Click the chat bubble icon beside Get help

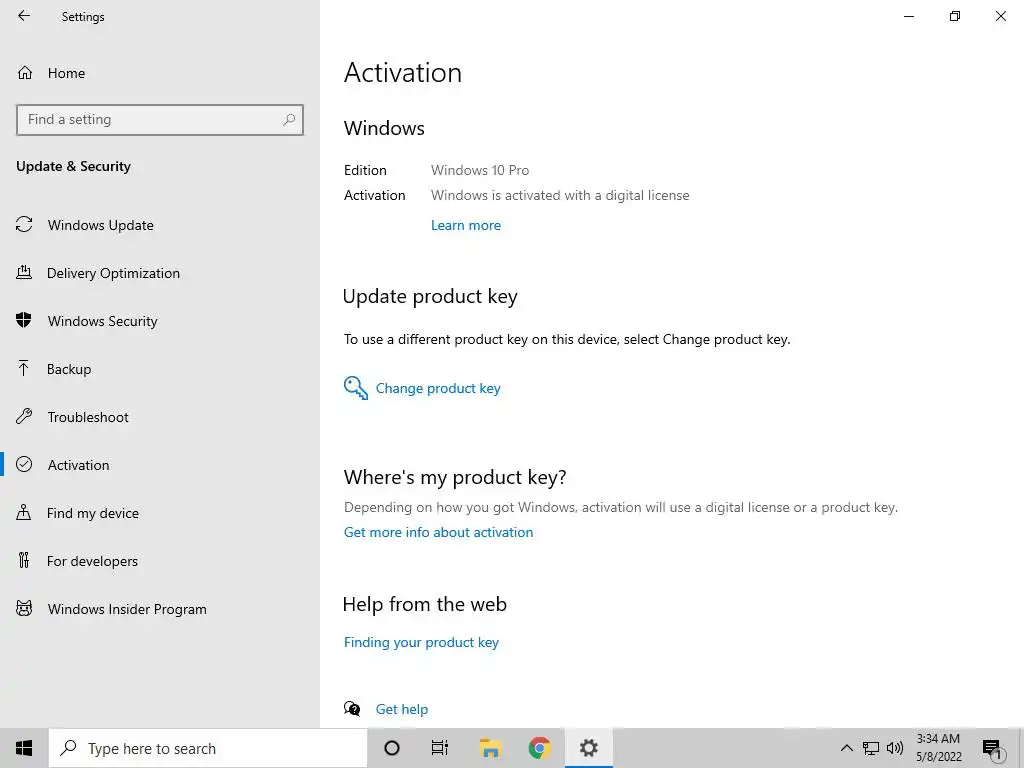coord(352,709)
